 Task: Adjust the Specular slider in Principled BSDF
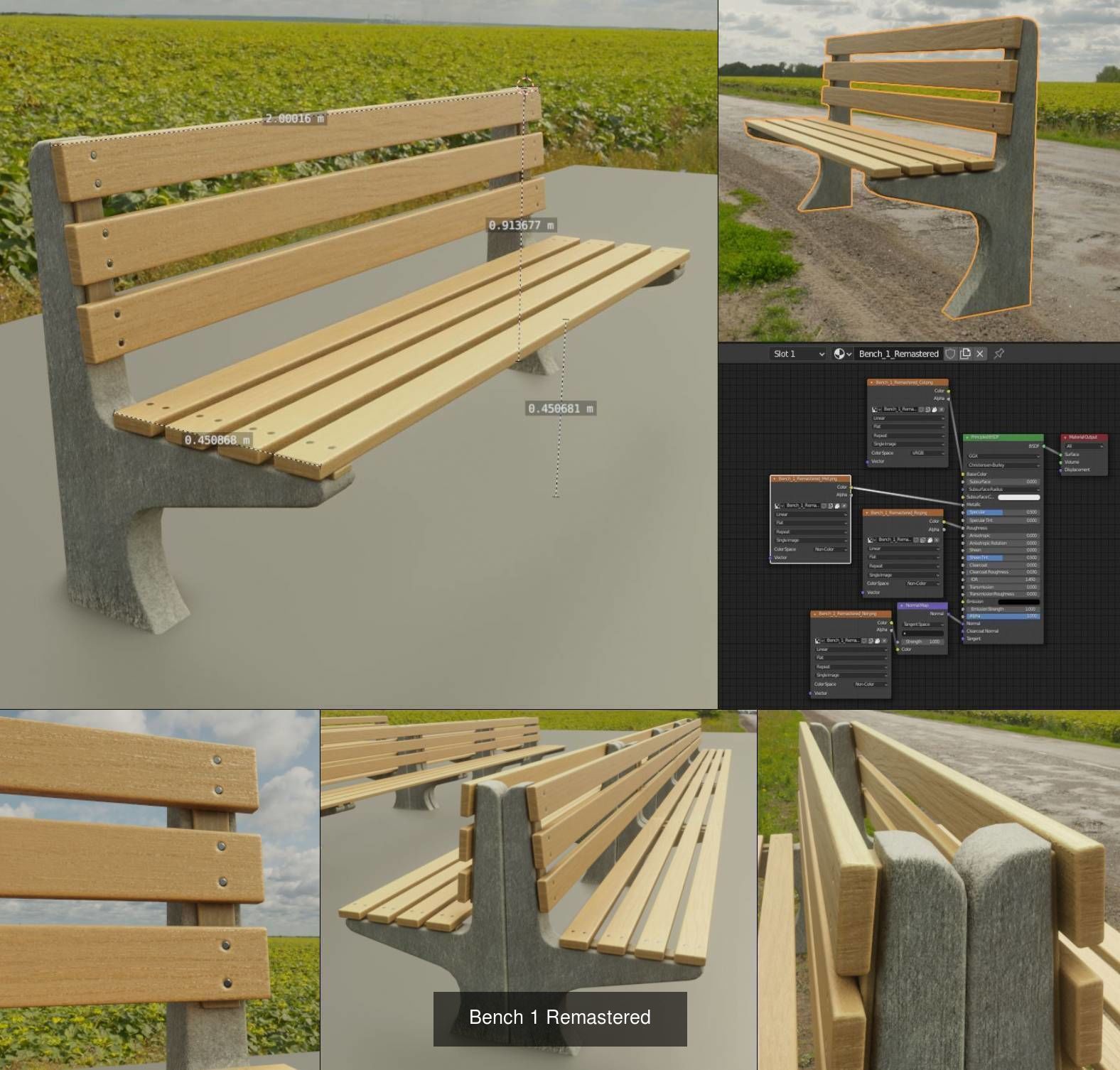(x=1003, y=512)
